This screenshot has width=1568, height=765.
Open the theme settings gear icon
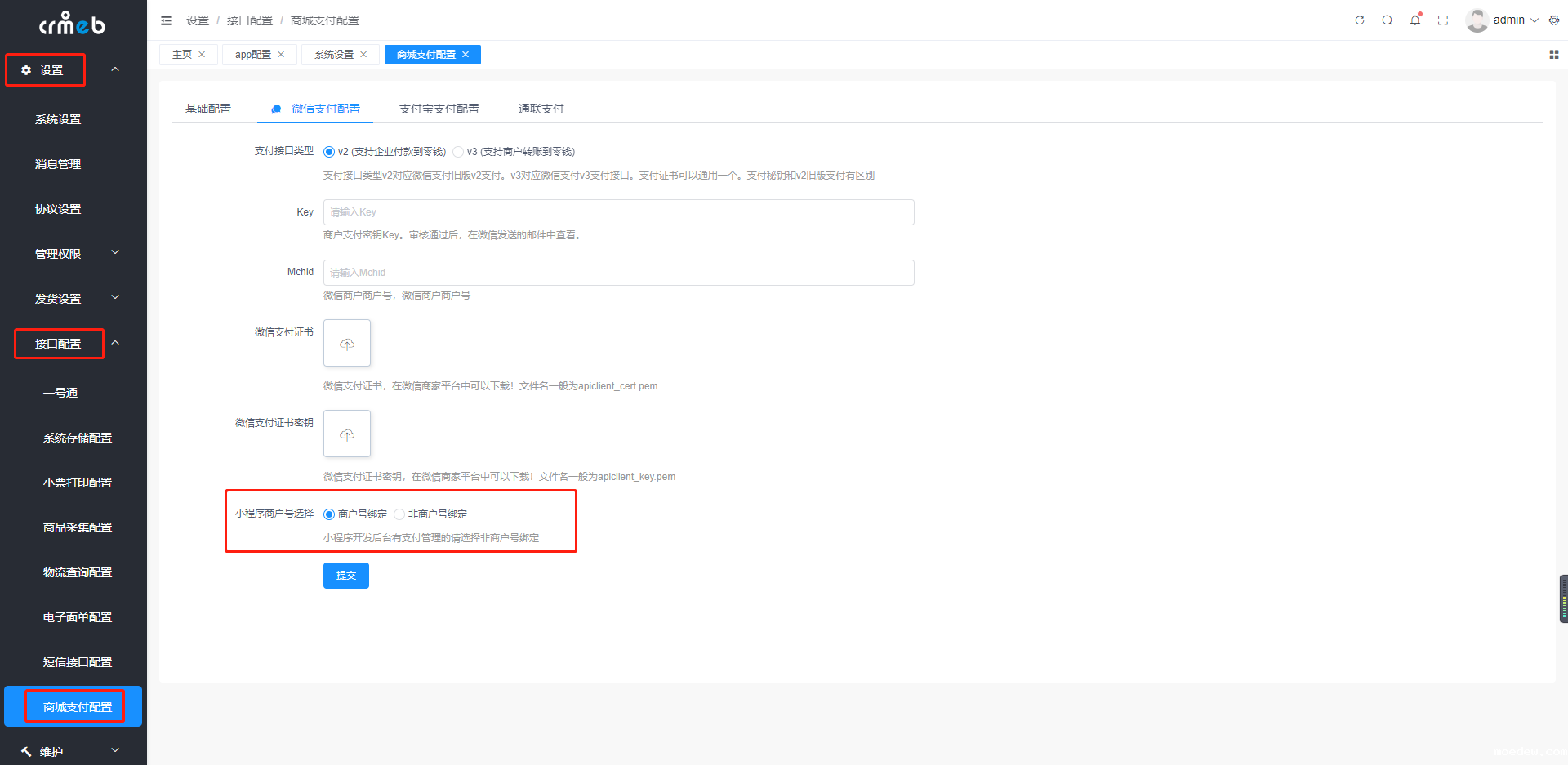[1554, 20]
